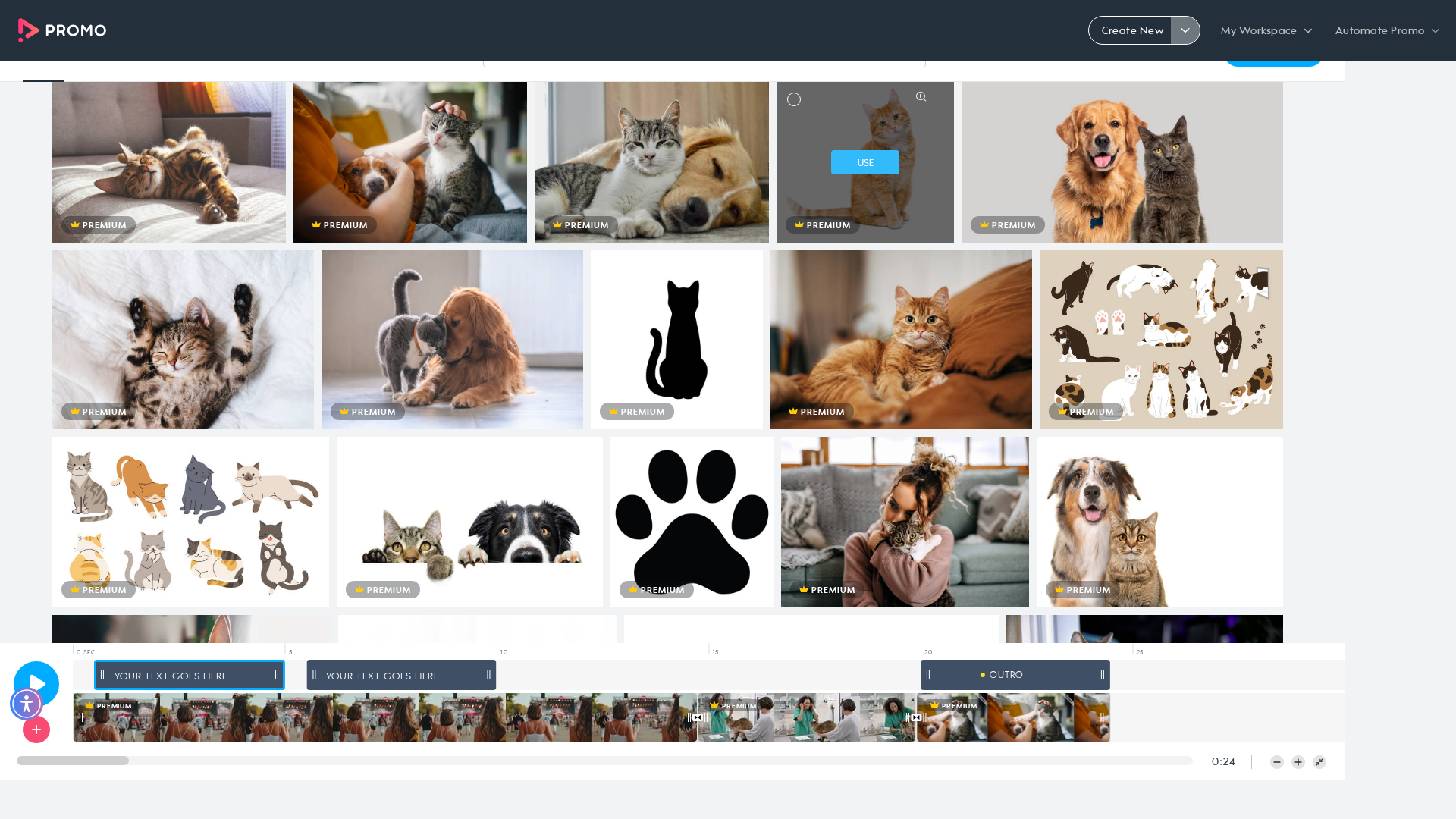Open the accessibility widget icon
Viewport: 1456px width, 819px height.
[x=27, y=704]
